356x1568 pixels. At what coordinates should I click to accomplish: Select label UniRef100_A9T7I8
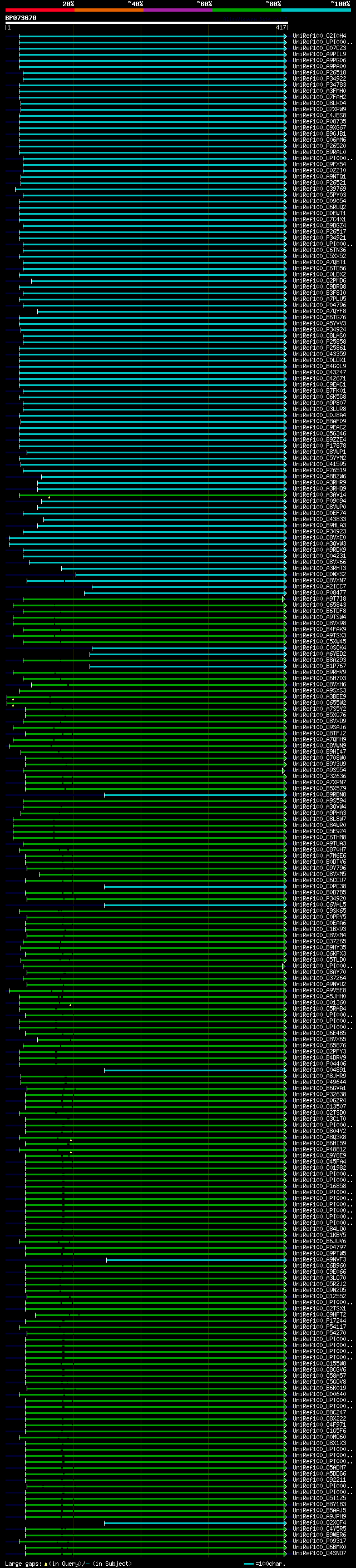pos(319,599)
